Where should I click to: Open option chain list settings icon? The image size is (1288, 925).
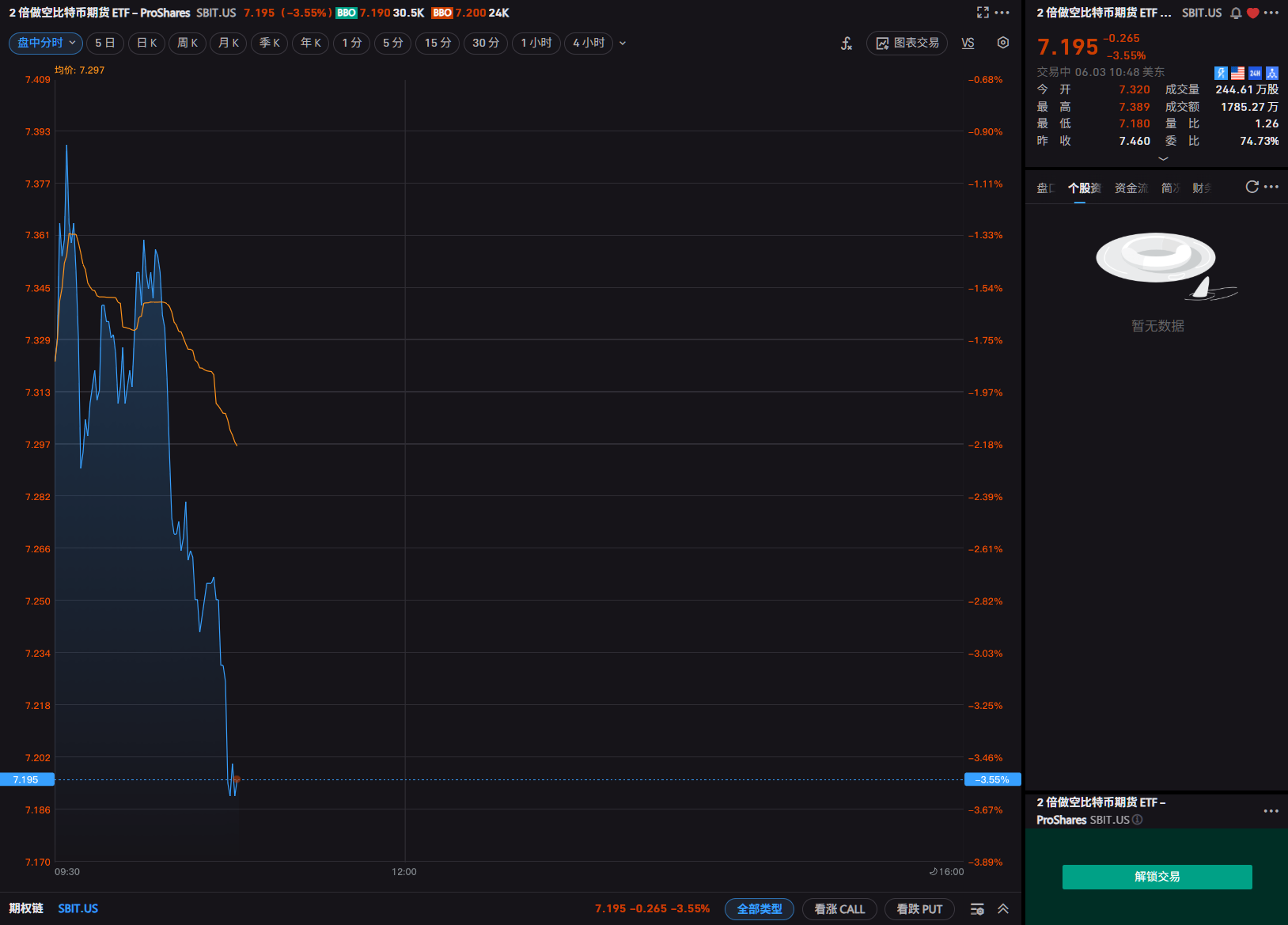977,908
